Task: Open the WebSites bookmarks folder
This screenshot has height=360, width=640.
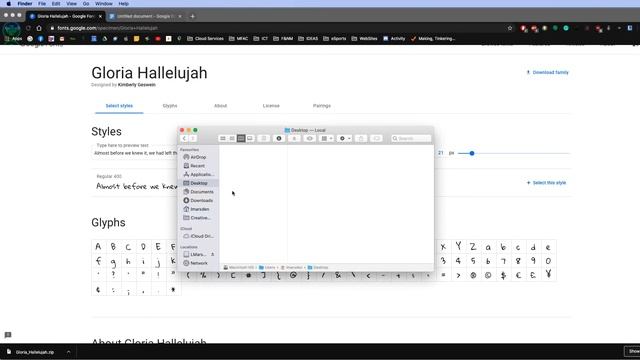Action: click(364, 39)
